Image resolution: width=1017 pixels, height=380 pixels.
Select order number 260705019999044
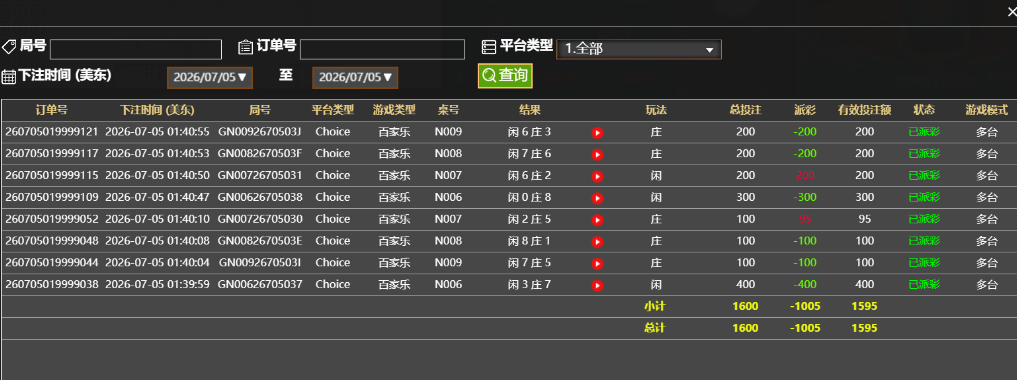(52, 263)
